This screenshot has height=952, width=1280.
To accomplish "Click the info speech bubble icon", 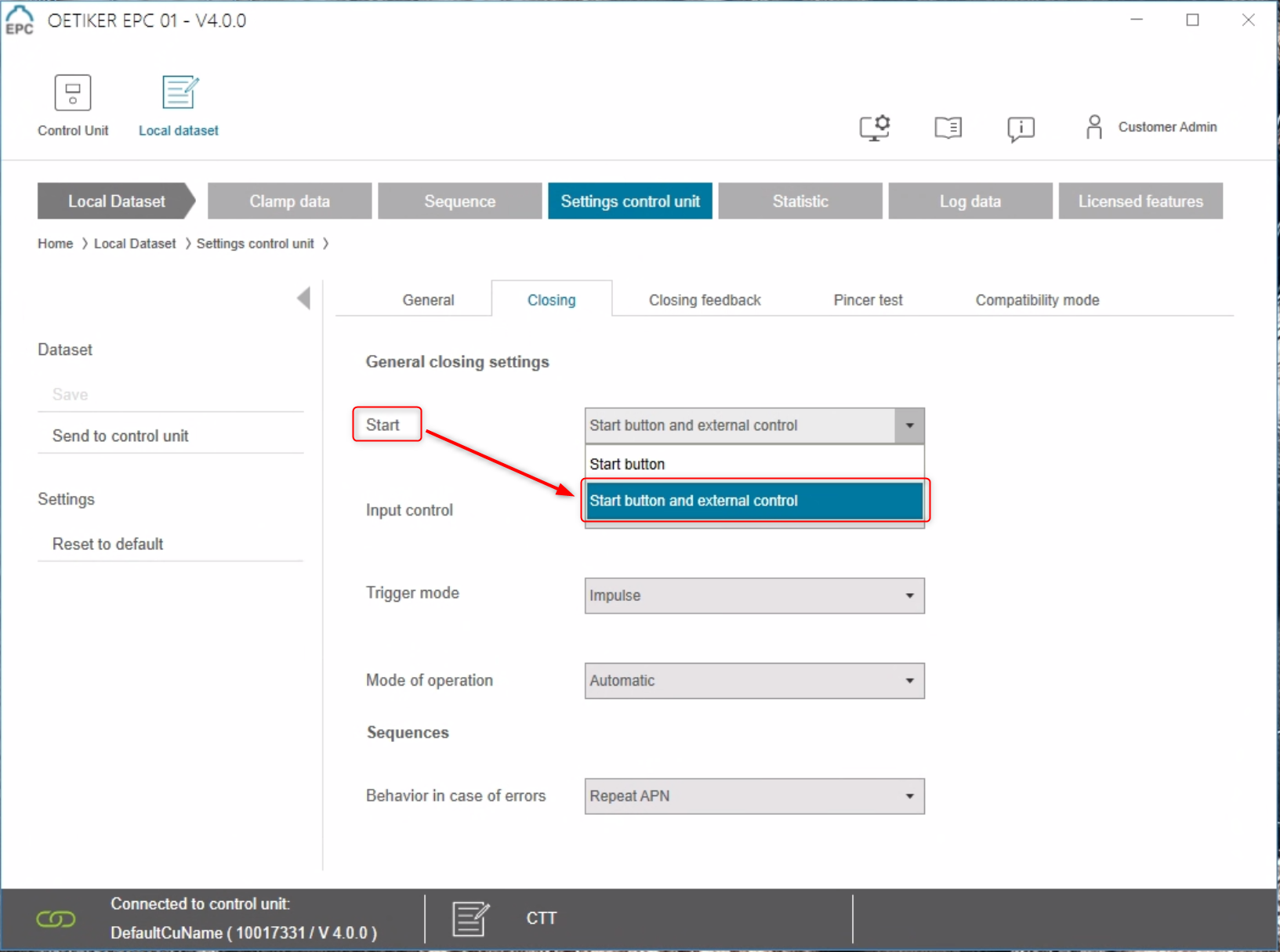I will [1021, 129].
